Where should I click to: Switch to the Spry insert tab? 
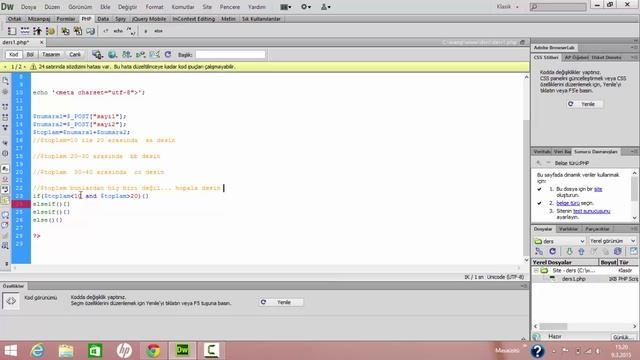(120, 19)
